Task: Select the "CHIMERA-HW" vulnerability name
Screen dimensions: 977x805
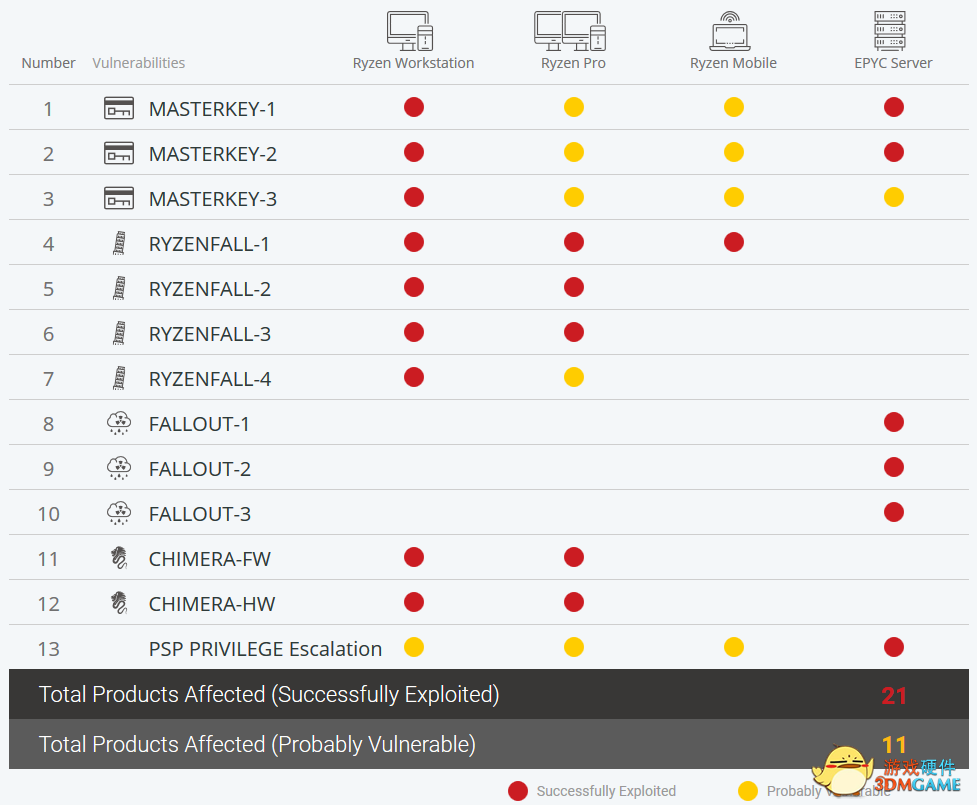Action: pos(212,604)
